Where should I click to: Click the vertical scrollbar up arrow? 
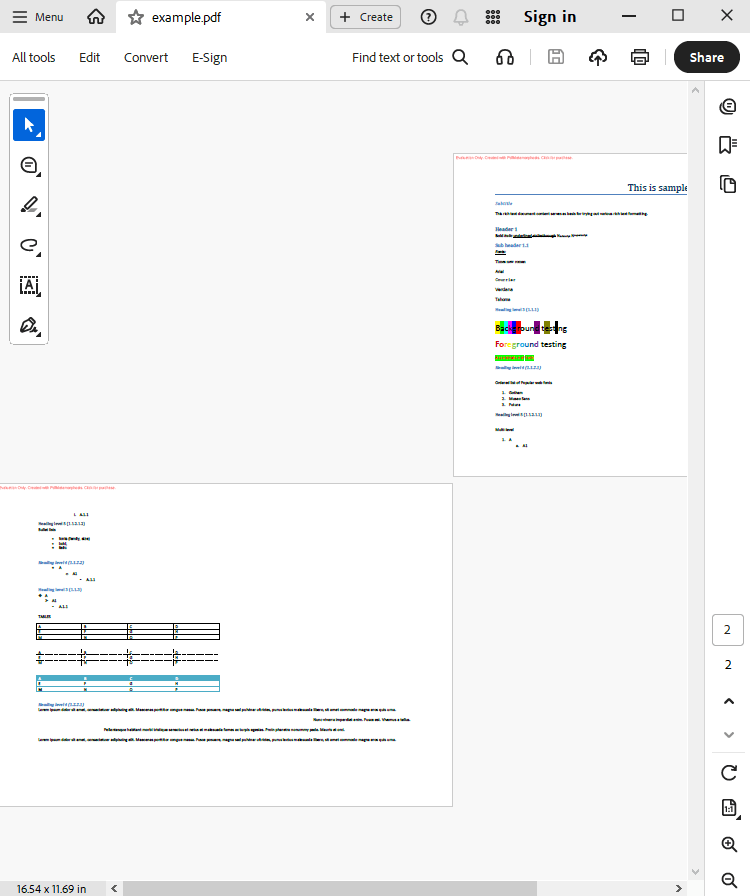[x=695, y=90]
